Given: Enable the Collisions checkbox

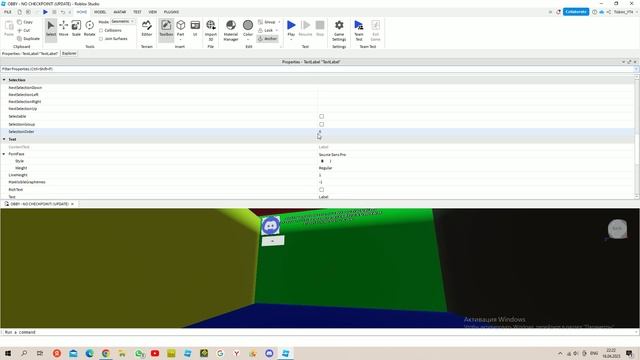Looking at the screenshot, I should [101, 31].
